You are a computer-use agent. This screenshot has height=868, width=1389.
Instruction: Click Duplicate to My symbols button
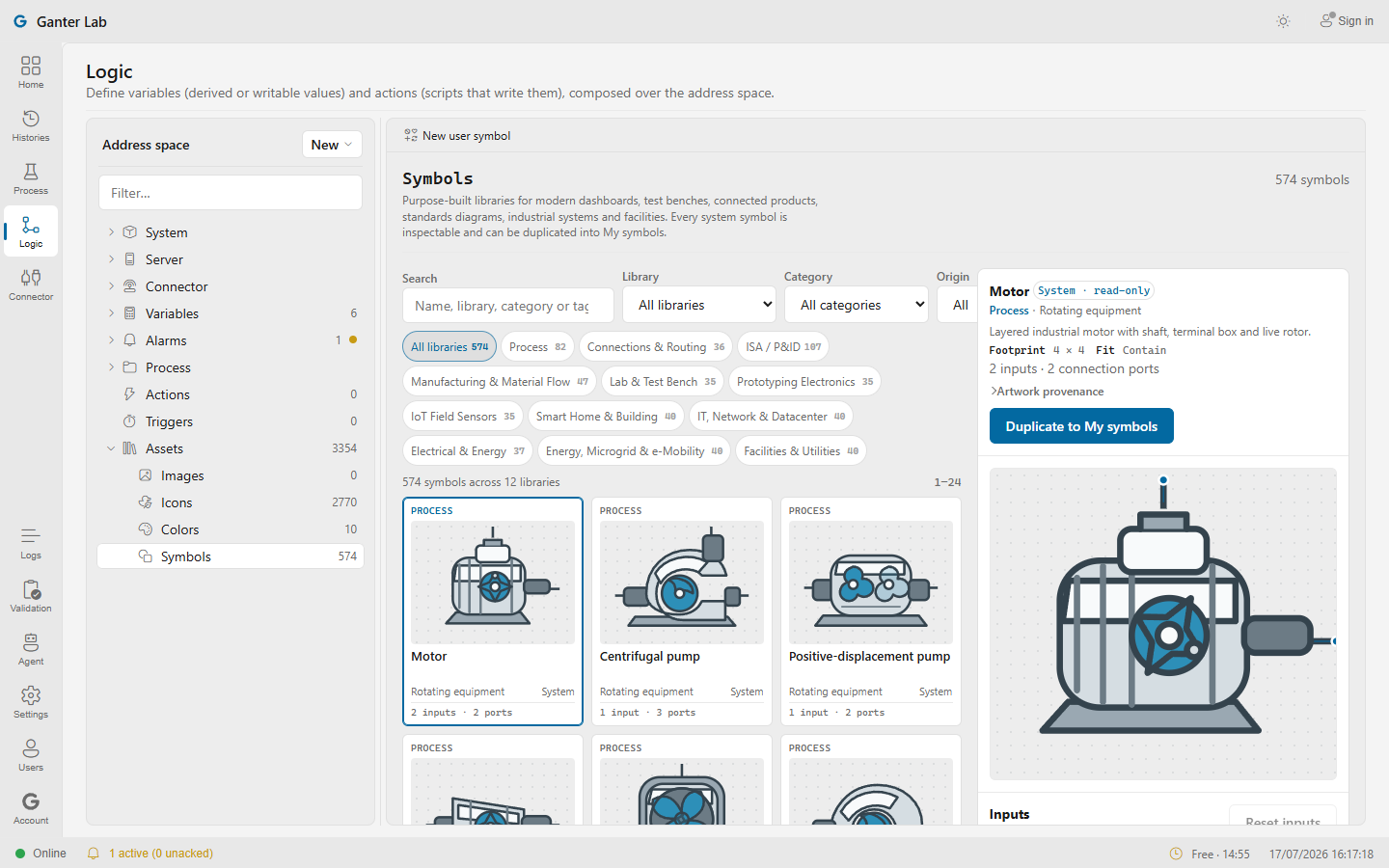[x=1081, y=426]
